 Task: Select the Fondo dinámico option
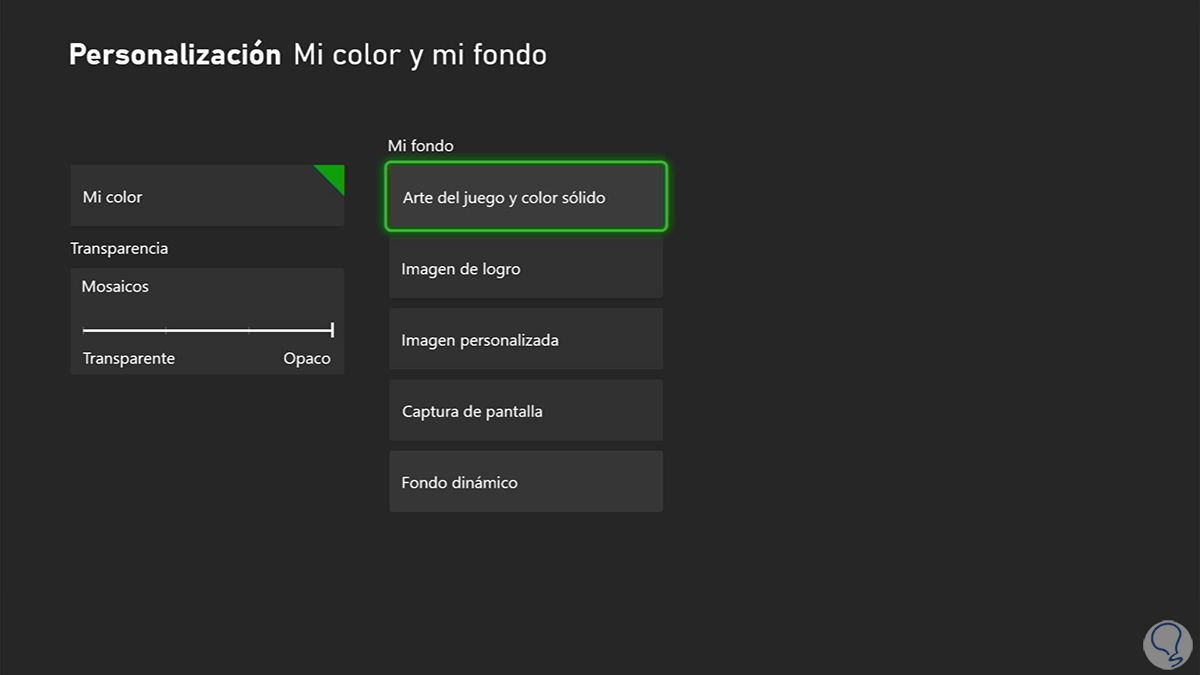(x=526, y=482)
